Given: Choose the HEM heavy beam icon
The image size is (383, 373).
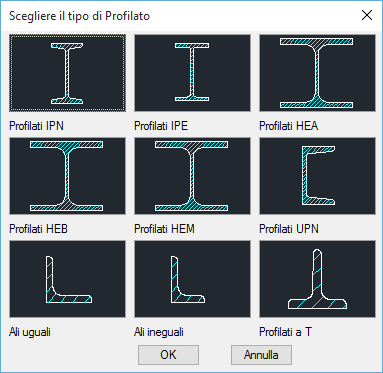Looking at the screenshot, I should tap(192, 176).
